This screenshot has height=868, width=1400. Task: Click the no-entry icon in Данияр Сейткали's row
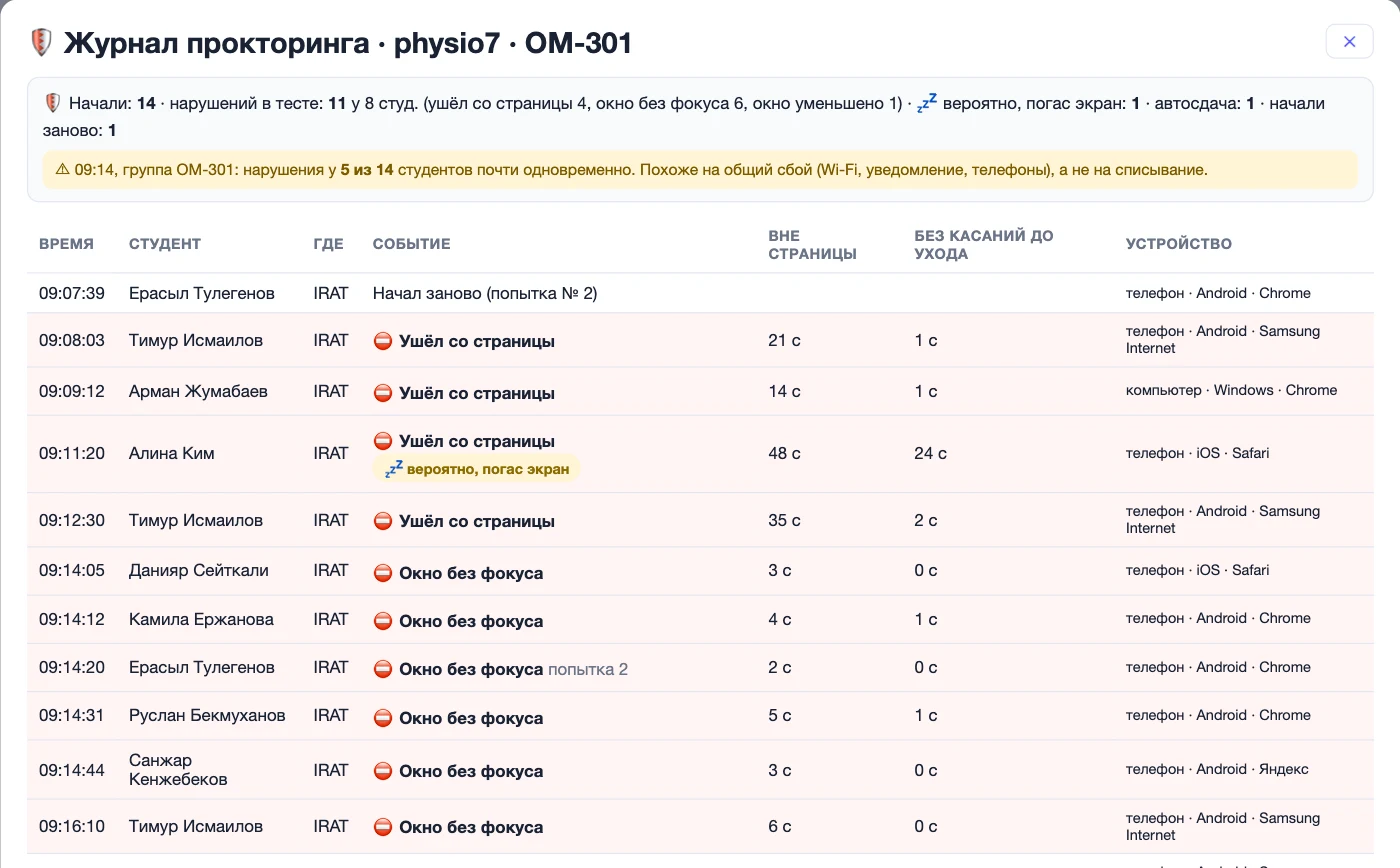(x=383, y=573)
